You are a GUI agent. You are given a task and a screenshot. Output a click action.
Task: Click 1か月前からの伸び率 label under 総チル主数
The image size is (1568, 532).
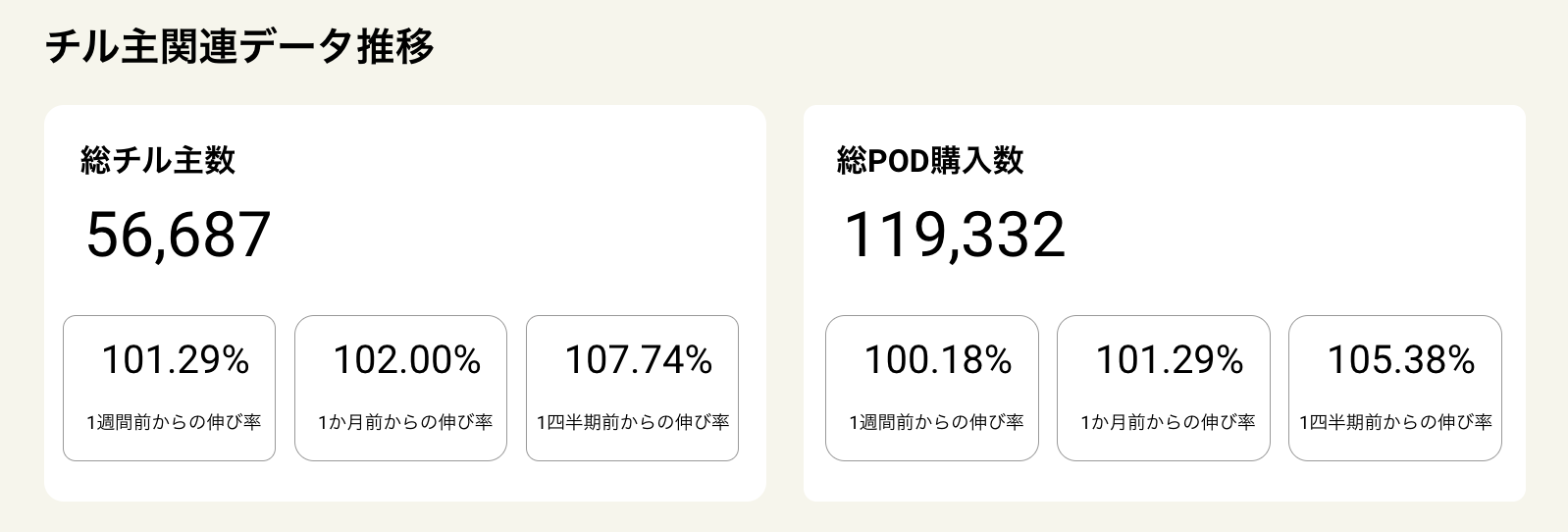[x=404, y=422]
